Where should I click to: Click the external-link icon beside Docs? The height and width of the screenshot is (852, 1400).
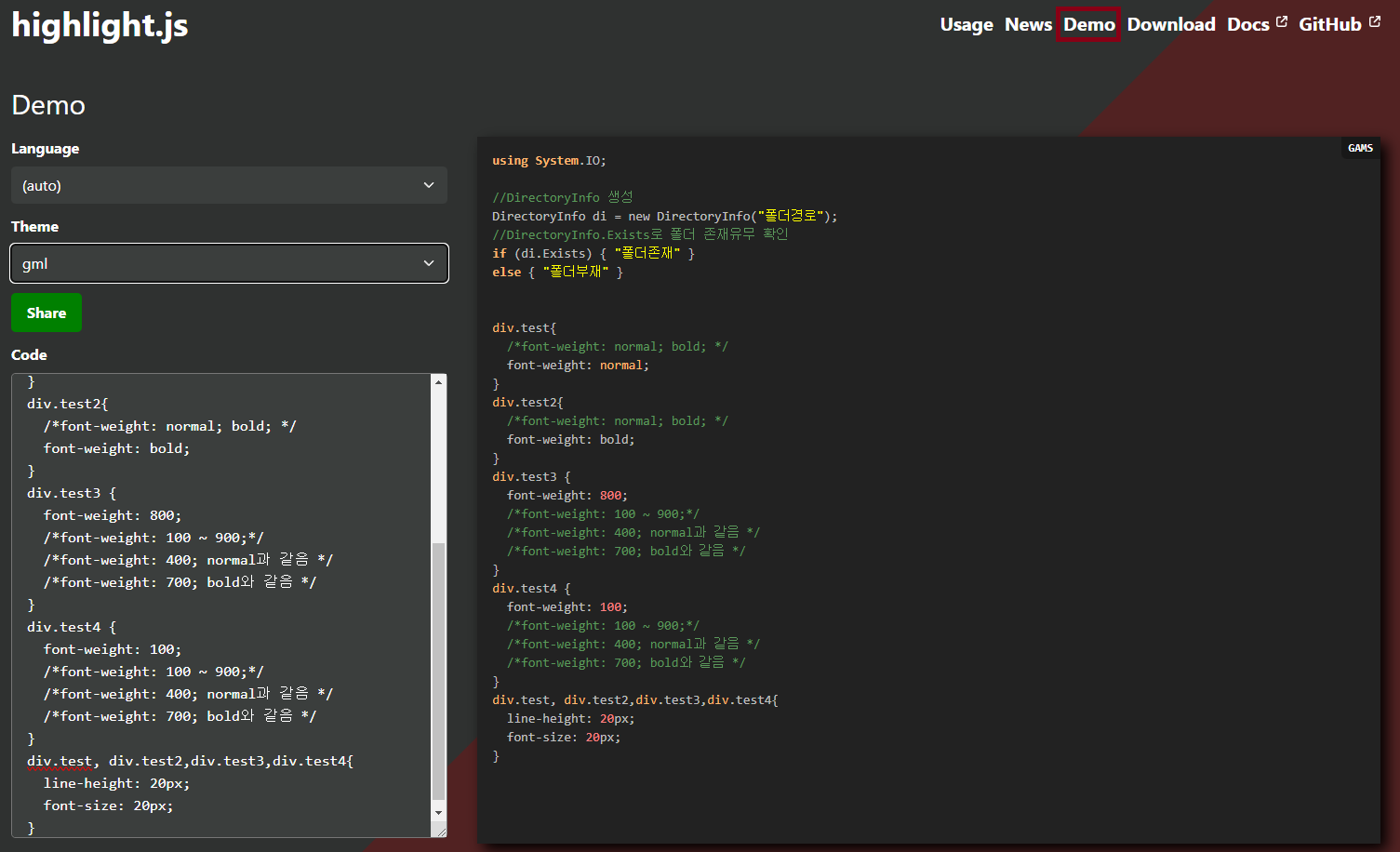[x=1282, y=21]
